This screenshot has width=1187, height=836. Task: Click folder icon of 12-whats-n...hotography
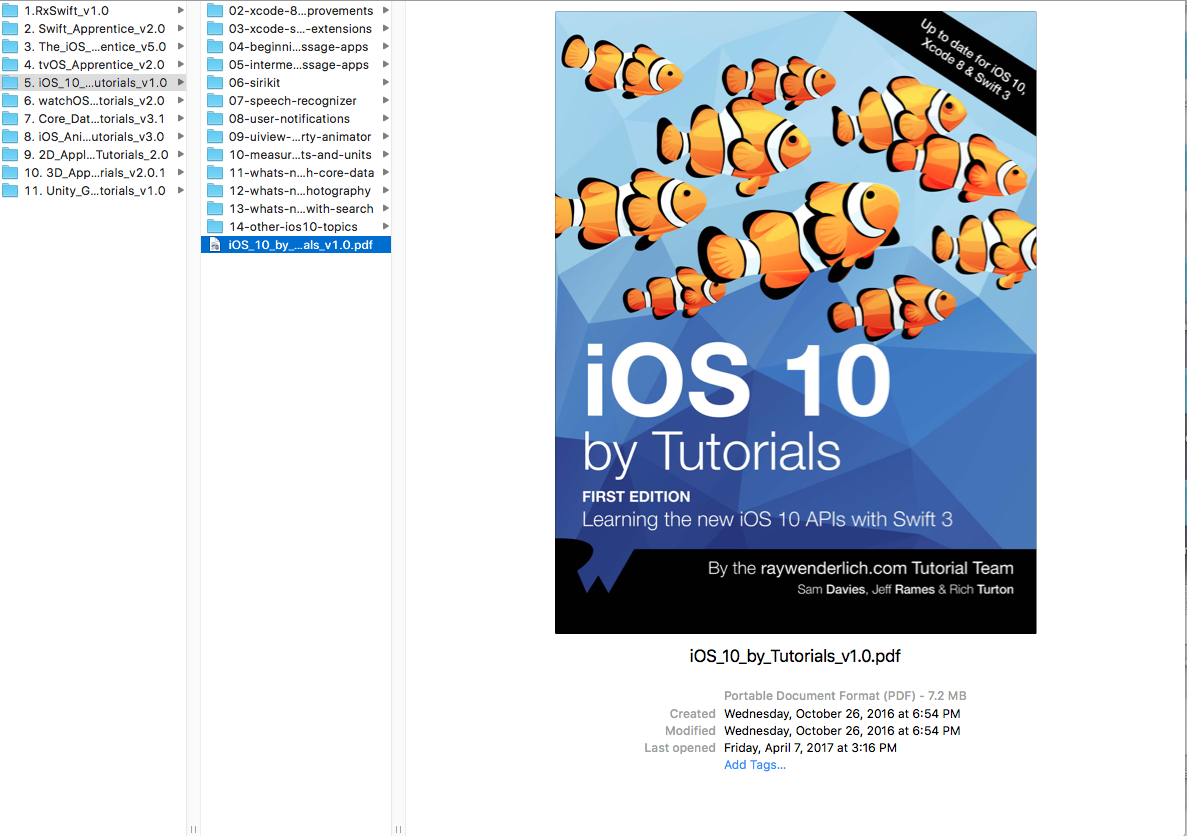[215, 191]
